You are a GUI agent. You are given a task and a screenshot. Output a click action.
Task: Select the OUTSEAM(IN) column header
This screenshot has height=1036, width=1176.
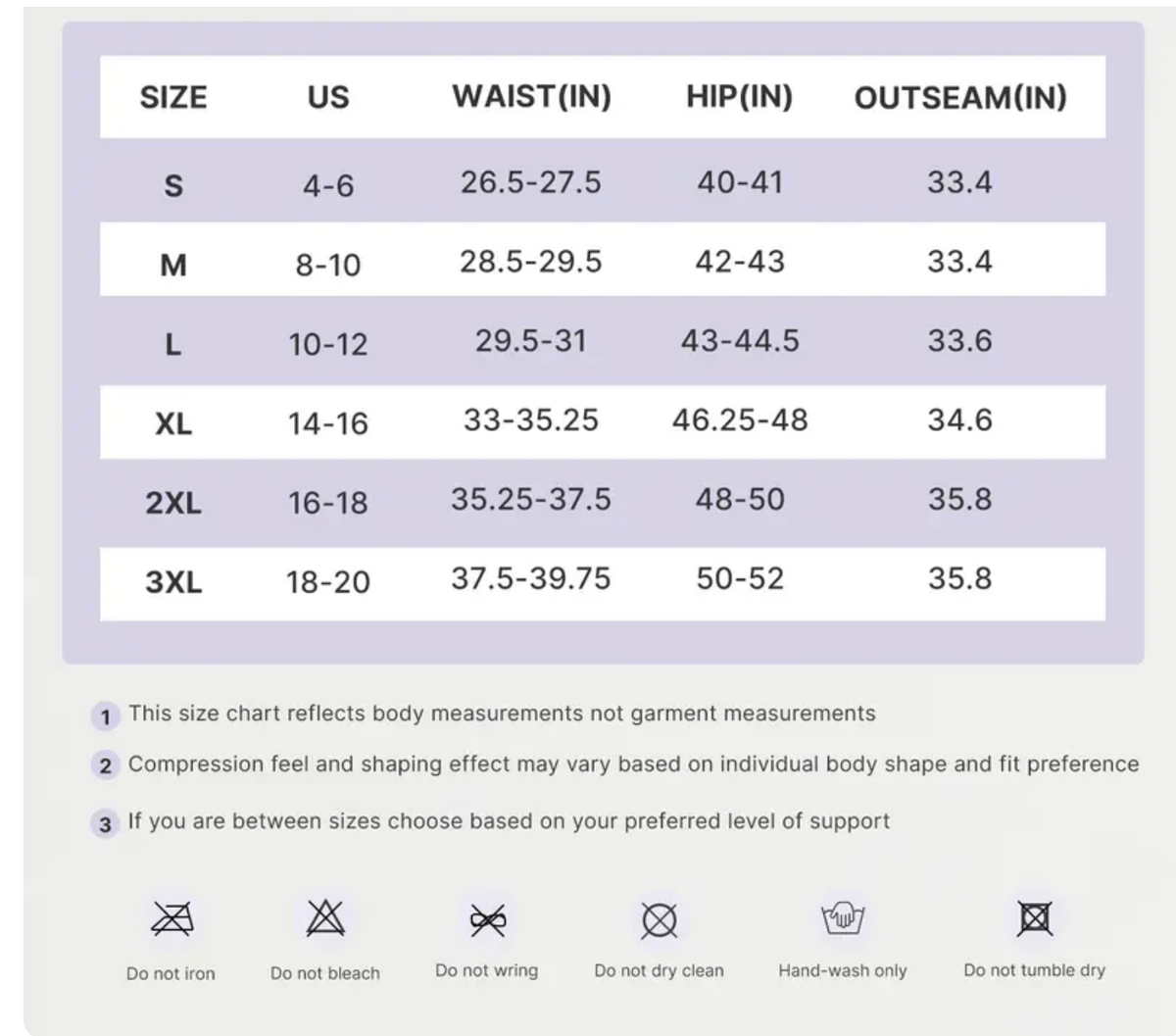tap(960, 97)
